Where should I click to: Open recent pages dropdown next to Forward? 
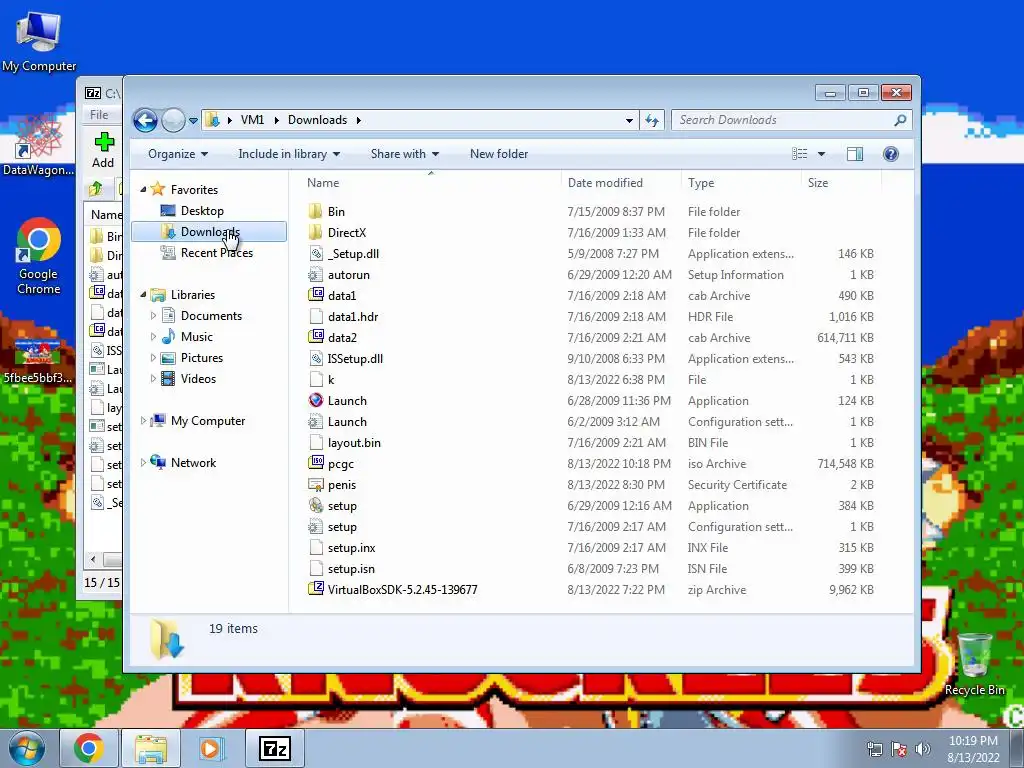(x=193, y=121)
